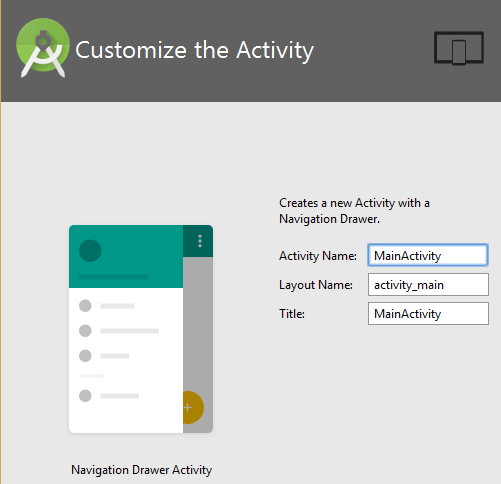Click the yellow plus floating action button

[193, 407]
